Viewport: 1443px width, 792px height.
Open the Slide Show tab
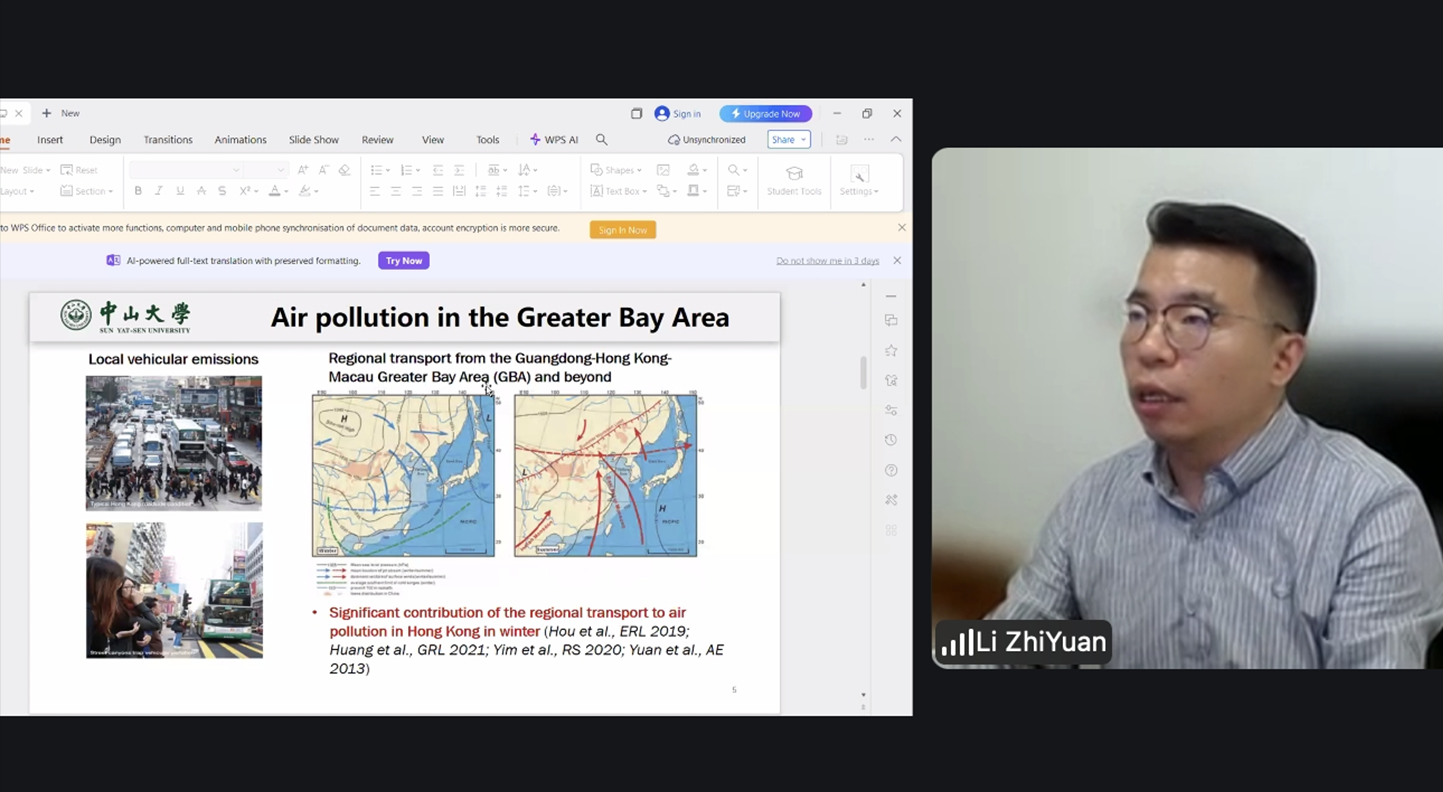point(313,140)
